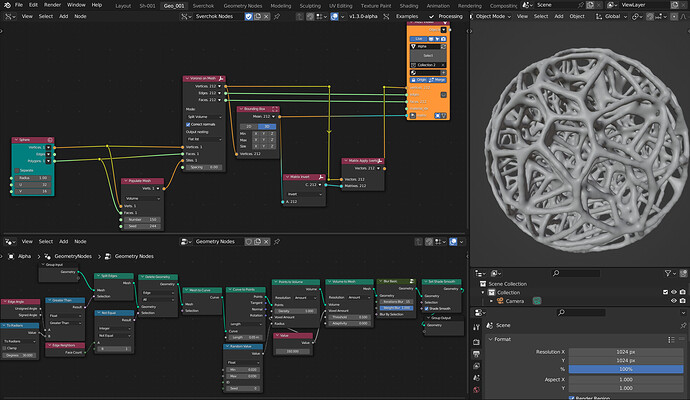This screenshot has height=400, width=690.
Task: Click the new view layer icon beside ViewLayer
Action: [x=675, y=5]
